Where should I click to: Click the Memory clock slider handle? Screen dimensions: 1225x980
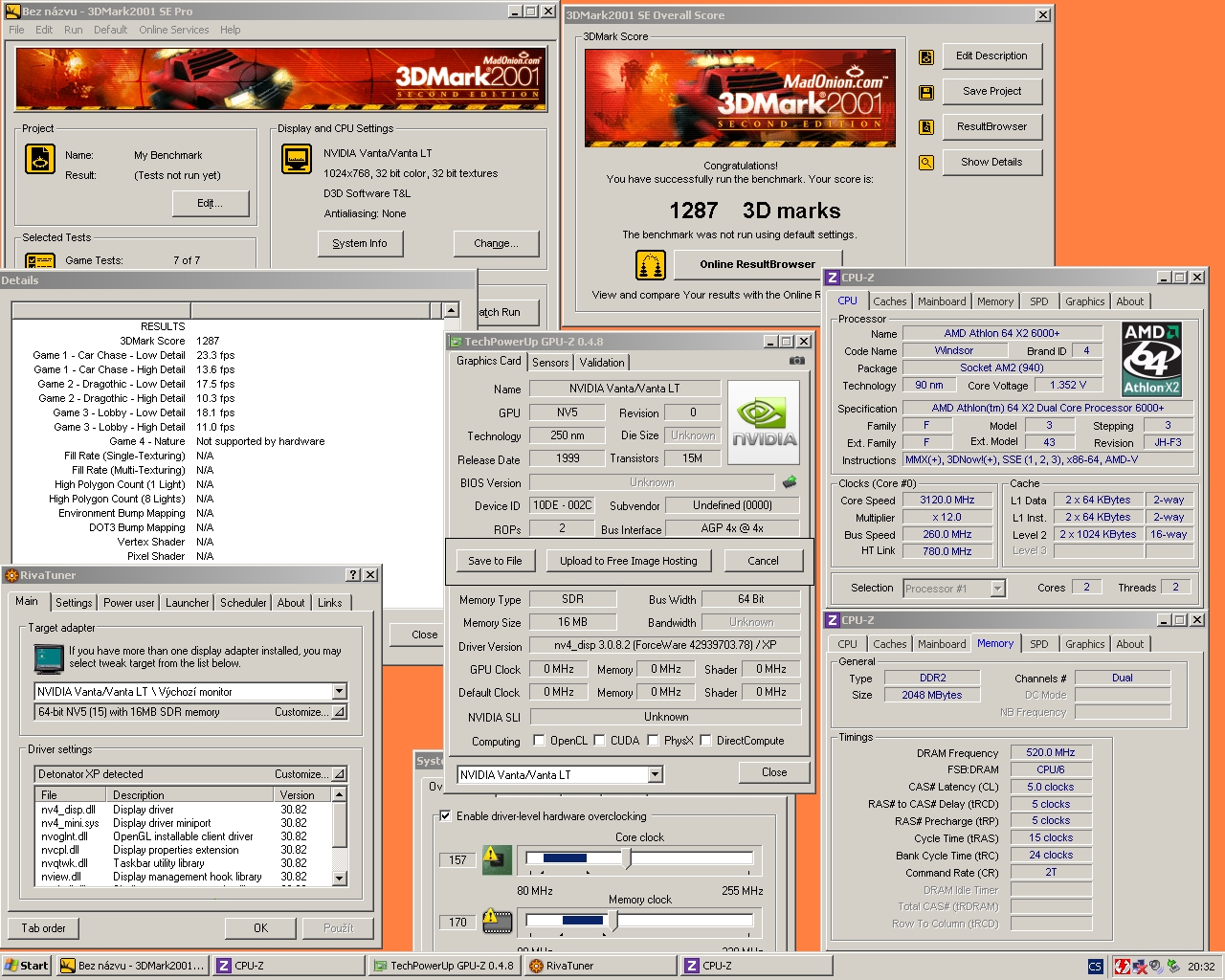tap(612, 921)
